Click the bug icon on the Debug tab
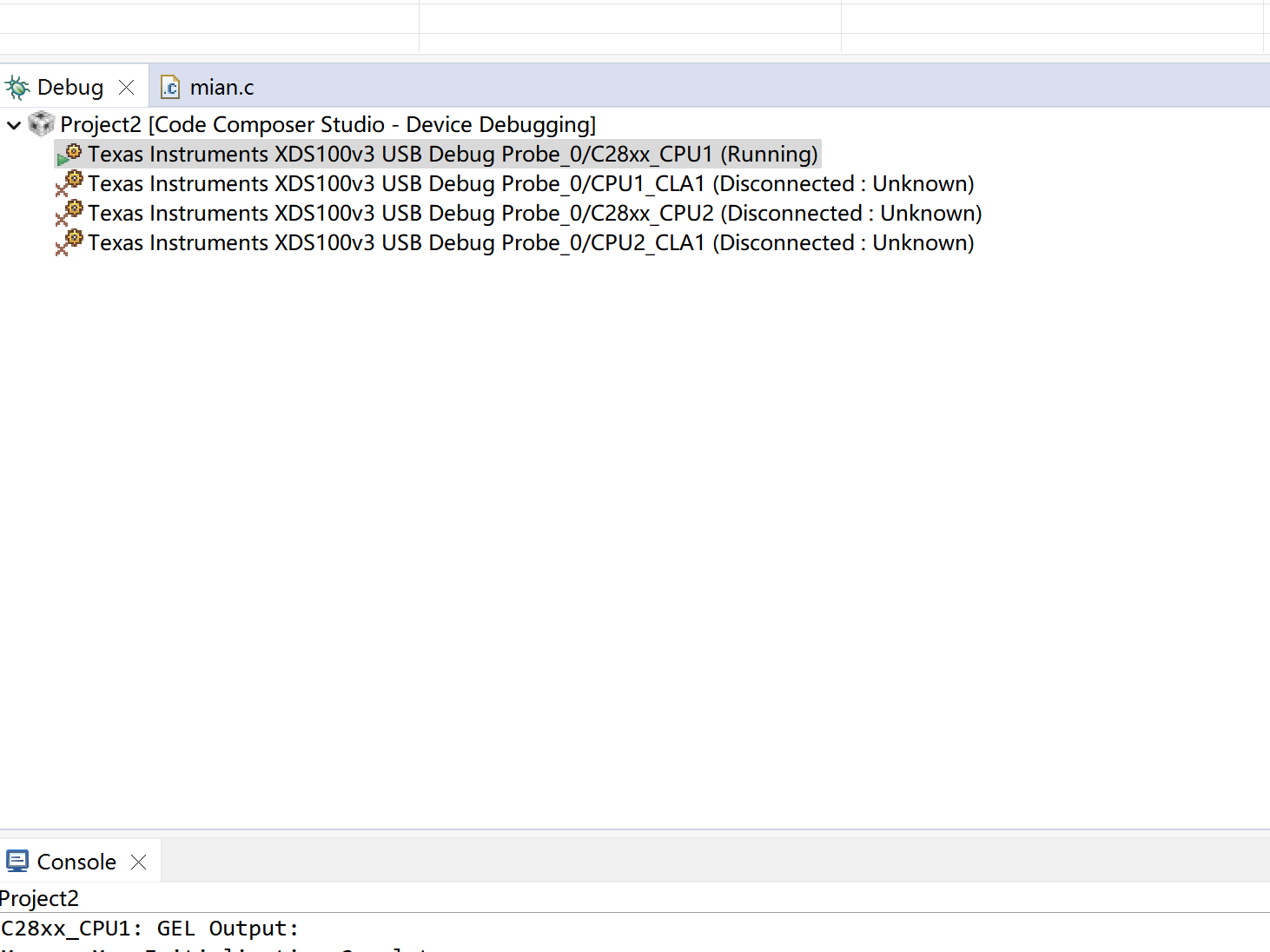Screen dimensions: 1270x952 (x=17, y=86)
